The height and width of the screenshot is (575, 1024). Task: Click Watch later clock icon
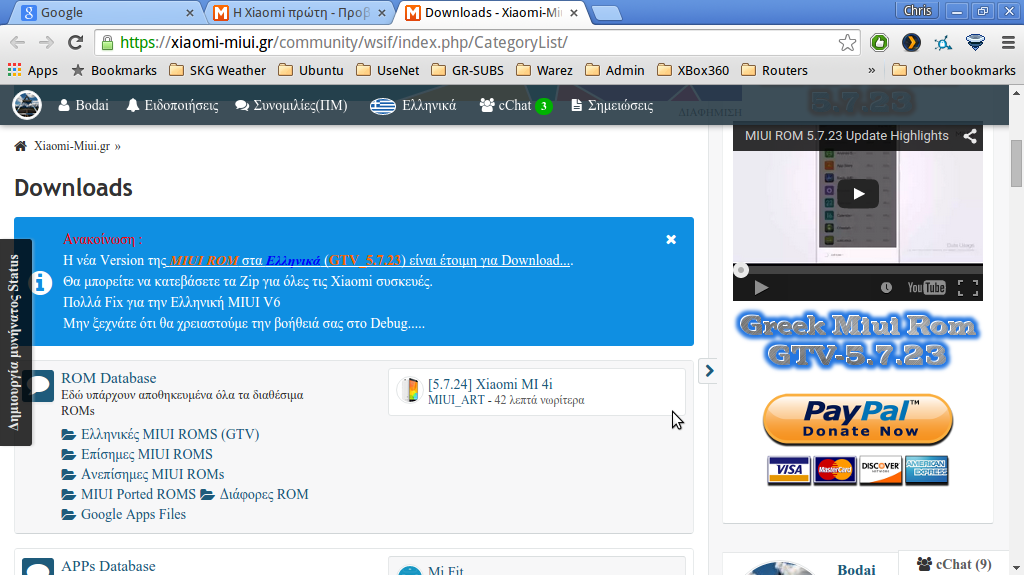pos(886,288)
